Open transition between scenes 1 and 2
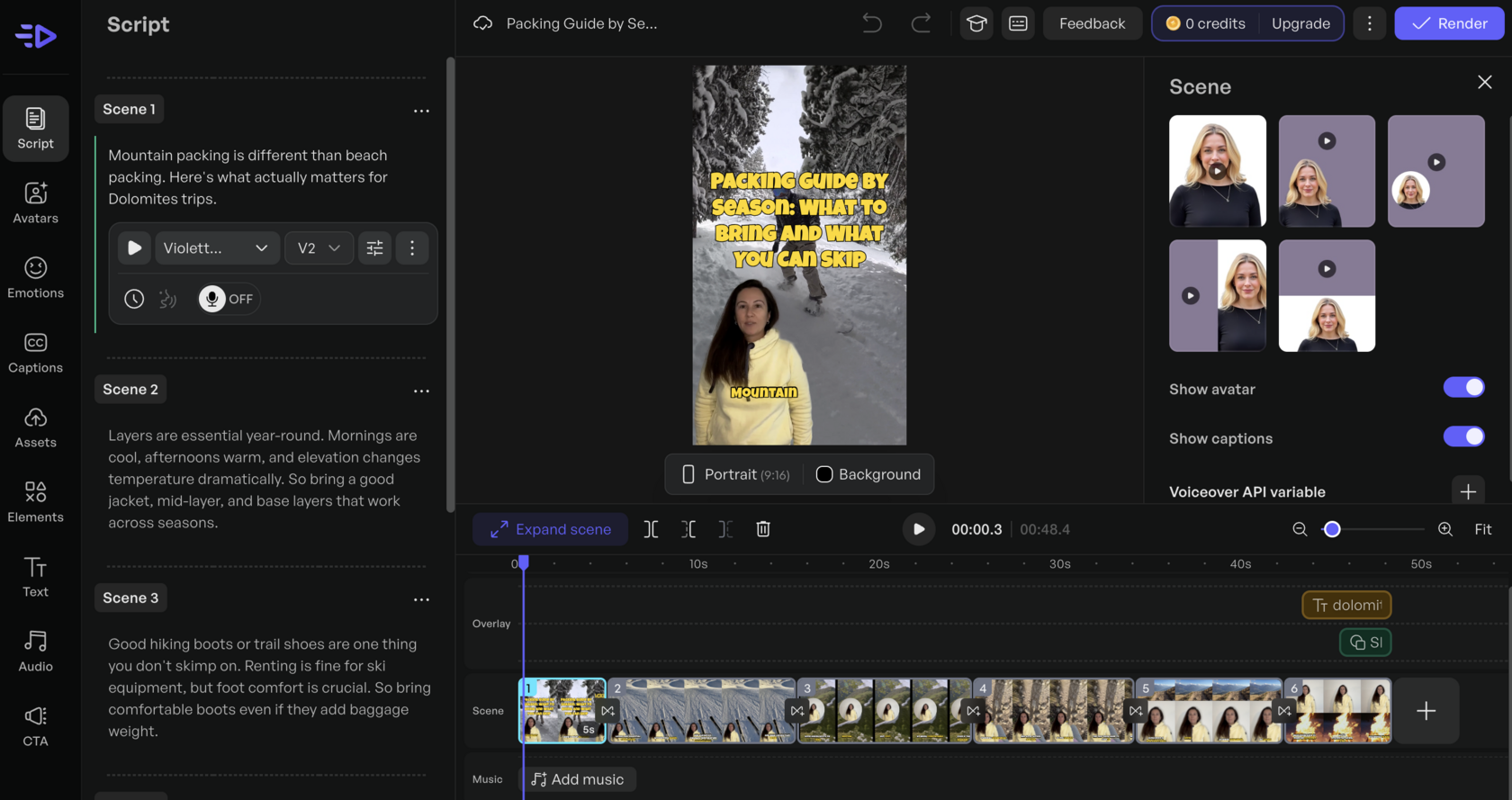 point(608,711)
